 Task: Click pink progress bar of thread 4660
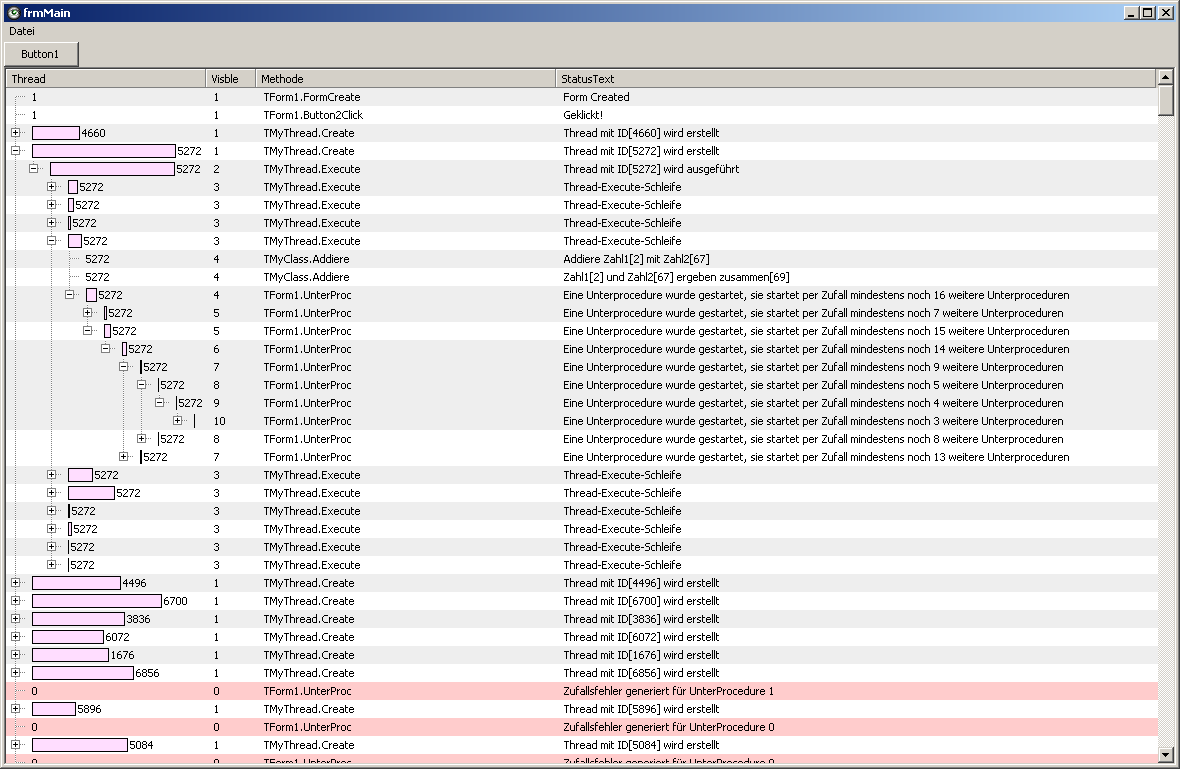pyautogui.click(x=56, y=133)
